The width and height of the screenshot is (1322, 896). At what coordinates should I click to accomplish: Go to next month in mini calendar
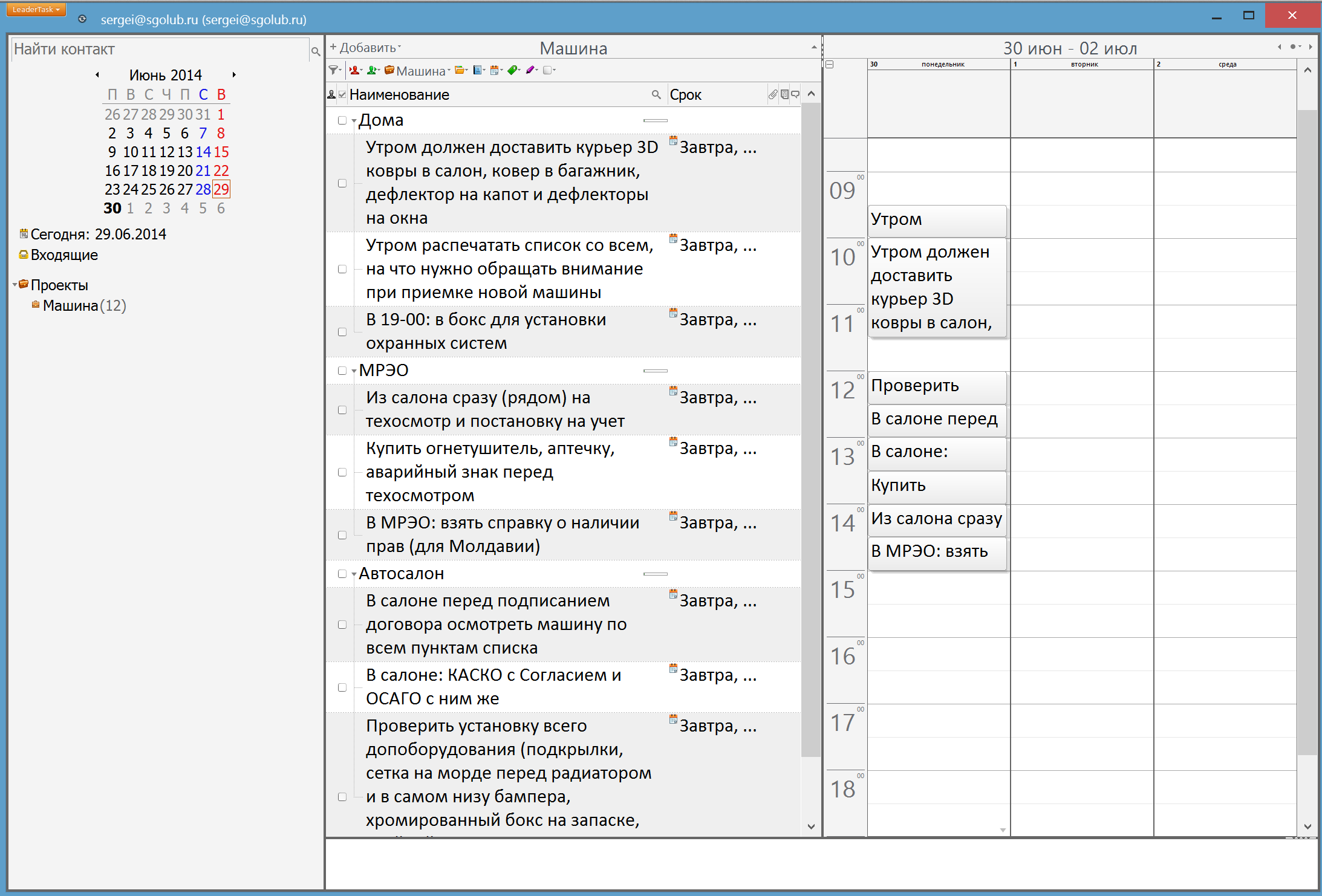coord(234,75)
